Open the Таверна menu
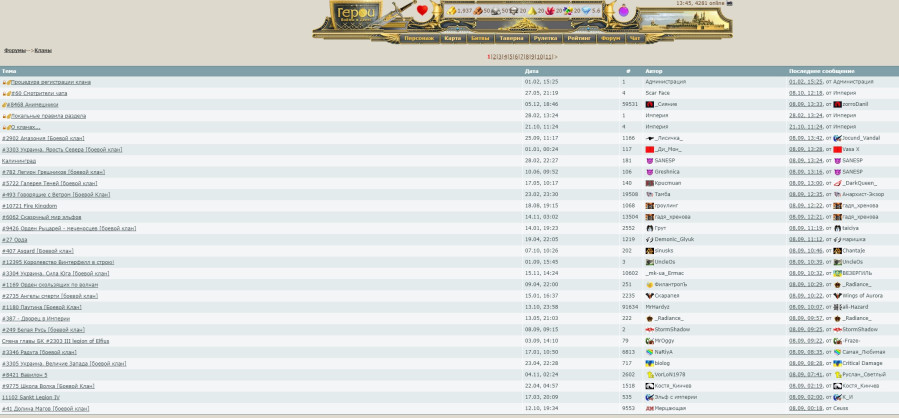Image resolution: width=899 pixels, height=418 pixels. coord(511,38)
